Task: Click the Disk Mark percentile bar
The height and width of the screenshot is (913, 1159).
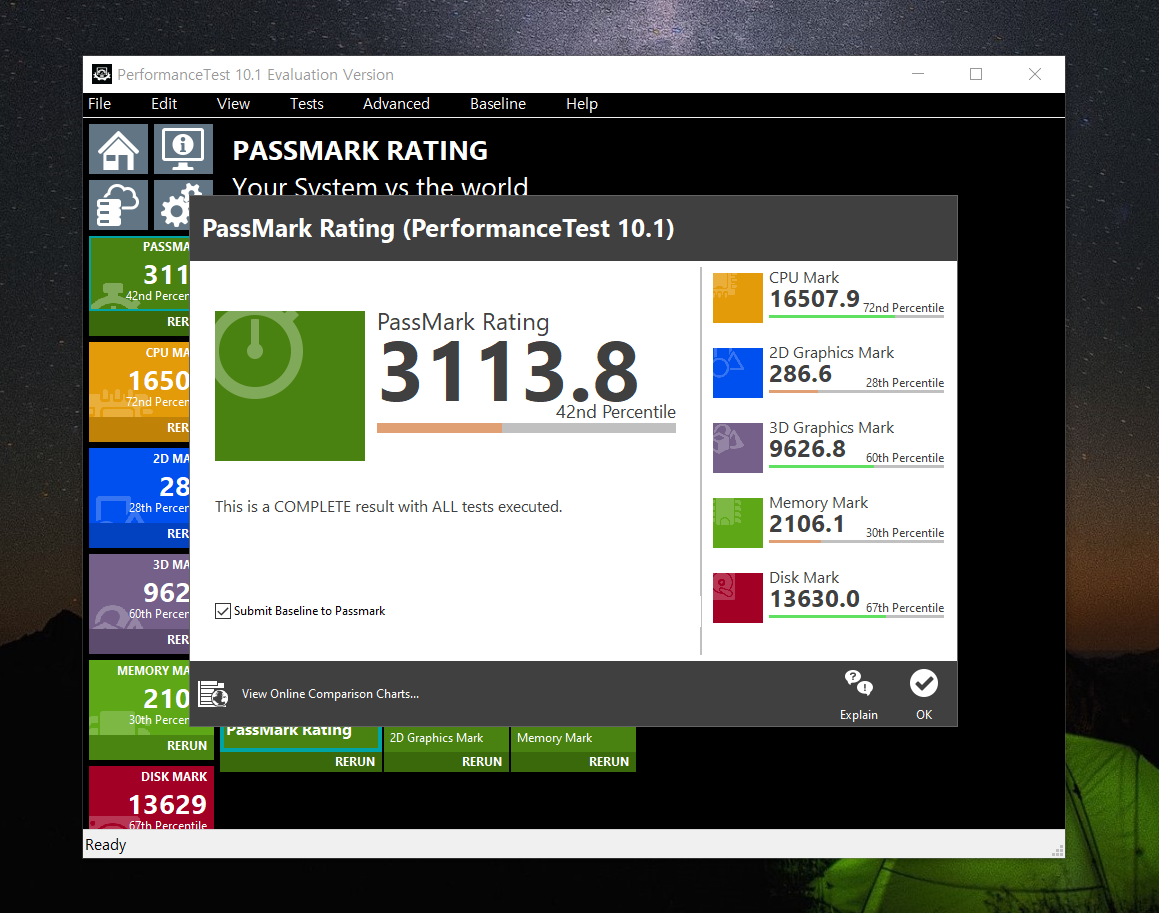Action: (857, 617)
